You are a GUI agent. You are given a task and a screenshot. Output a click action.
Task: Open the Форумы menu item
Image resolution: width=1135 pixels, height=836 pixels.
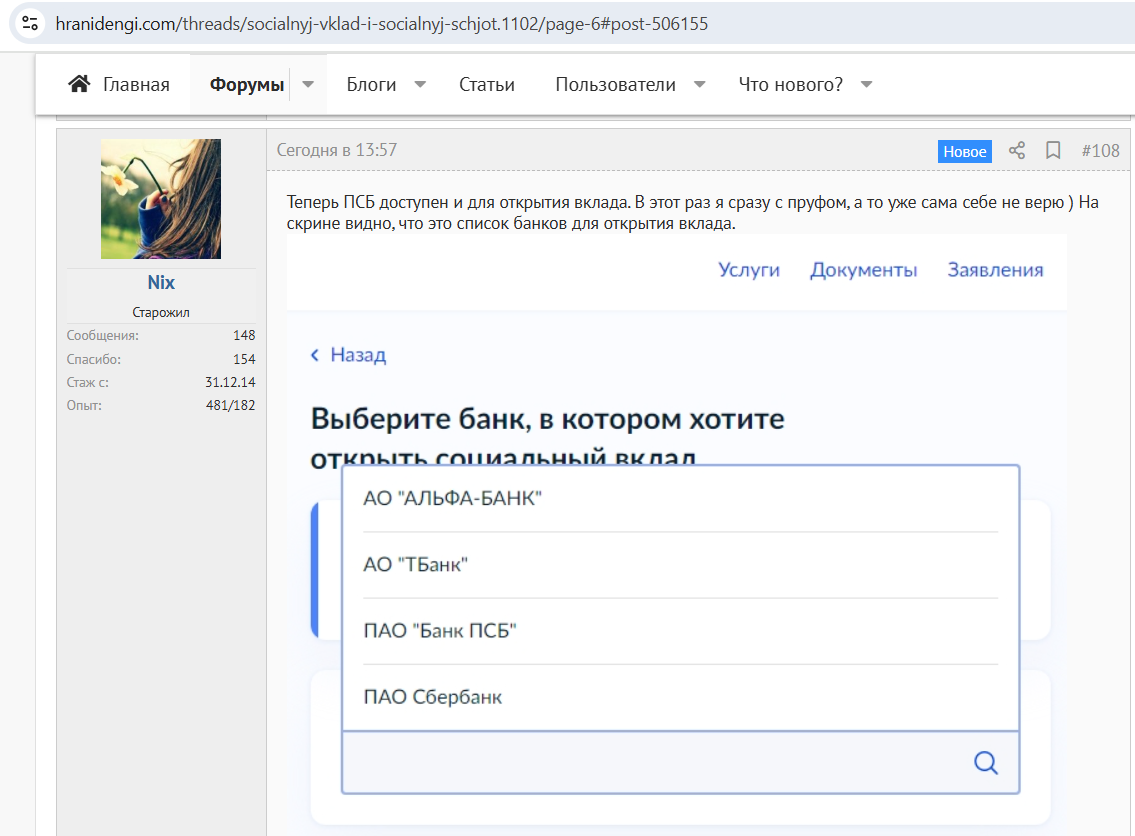point(247,85)
